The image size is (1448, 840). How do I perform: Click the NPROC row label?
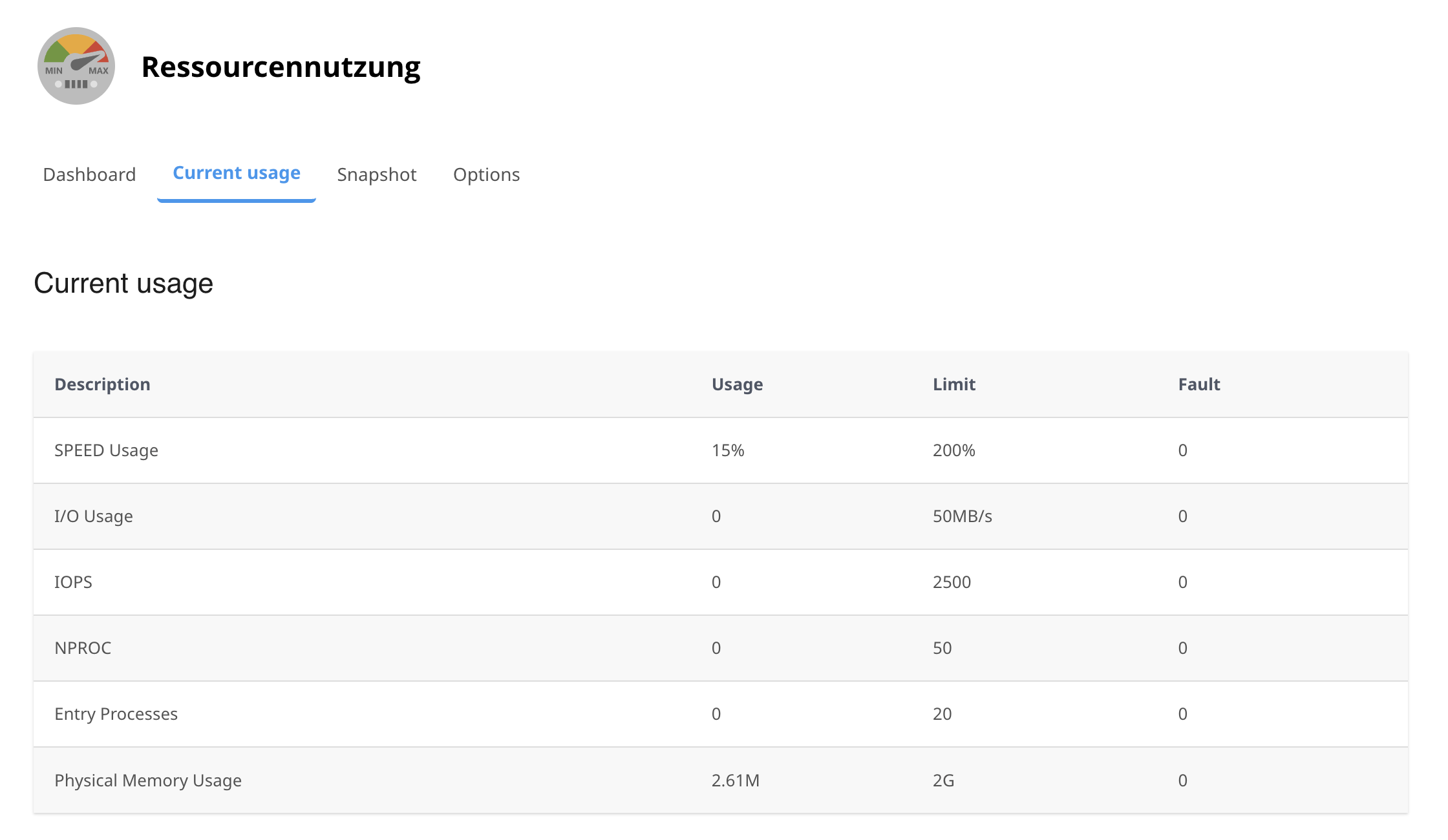[x=83, y=648]
